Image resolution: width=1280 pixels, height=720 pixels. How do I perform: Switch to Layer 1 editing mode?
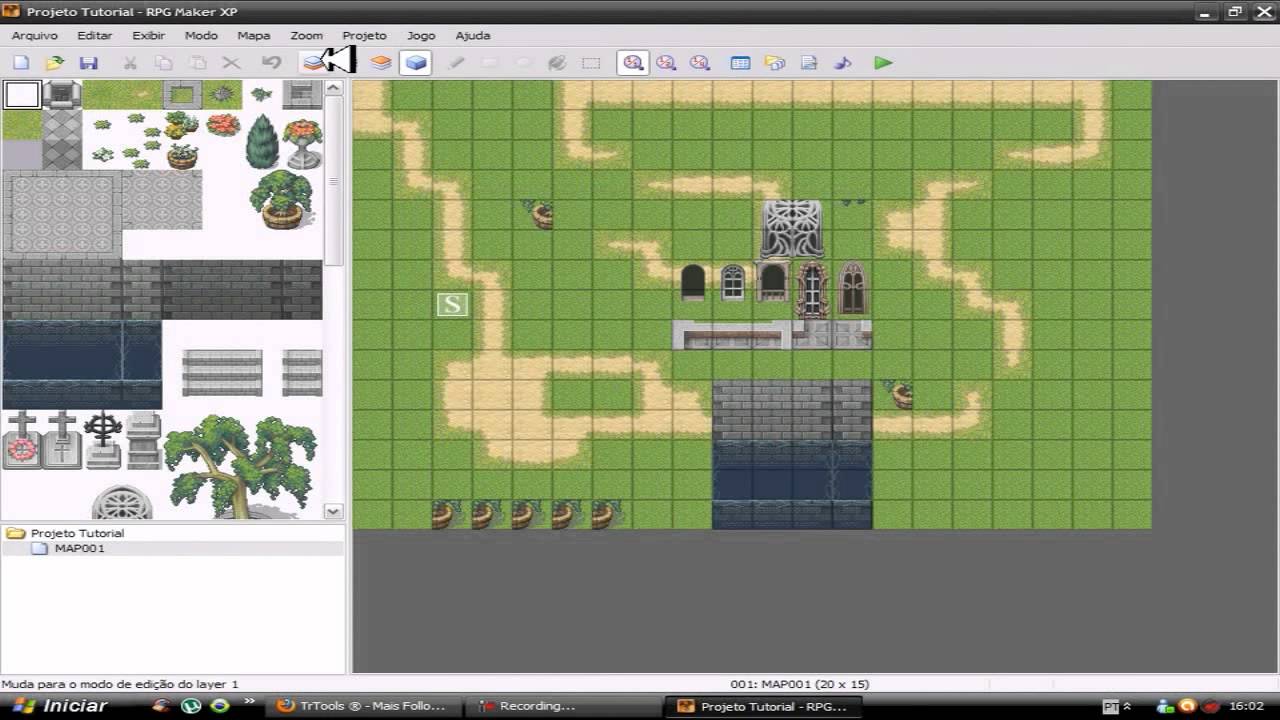pos(314,63)
